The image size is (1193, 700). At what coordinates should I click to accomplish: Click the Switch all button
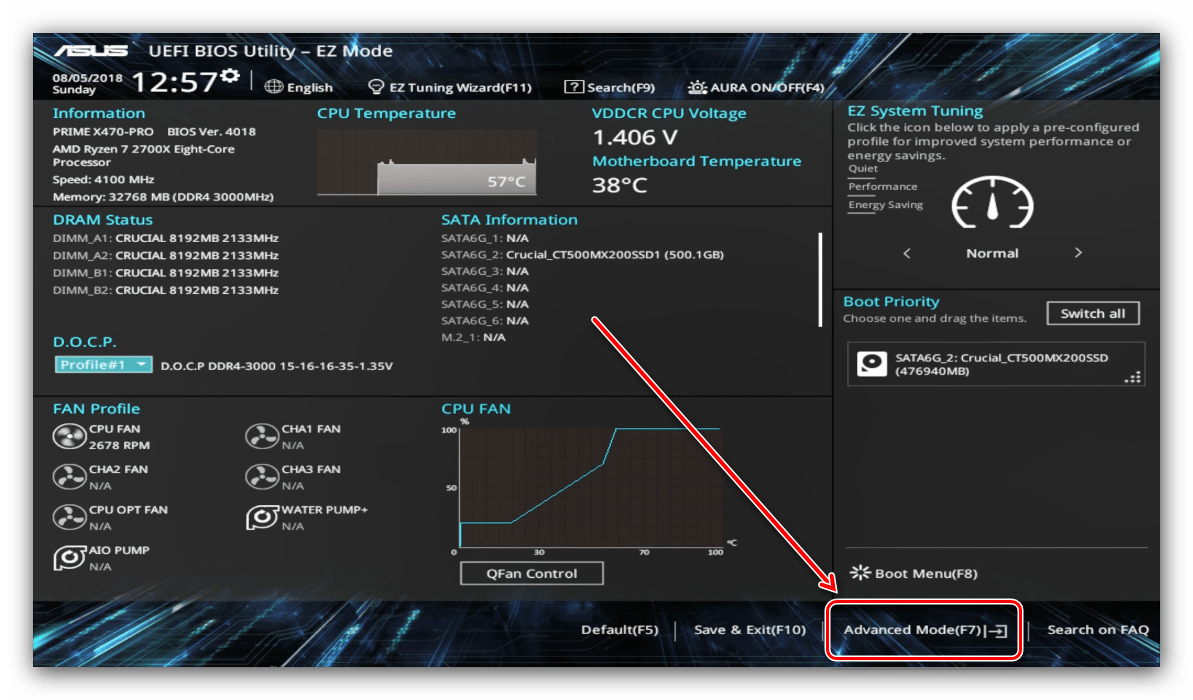click(x=1092, y=314)
